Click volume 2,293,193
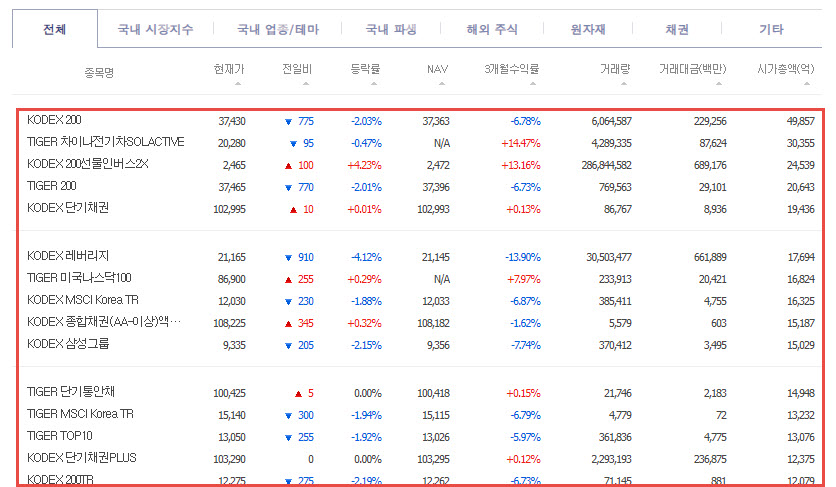 612,459
